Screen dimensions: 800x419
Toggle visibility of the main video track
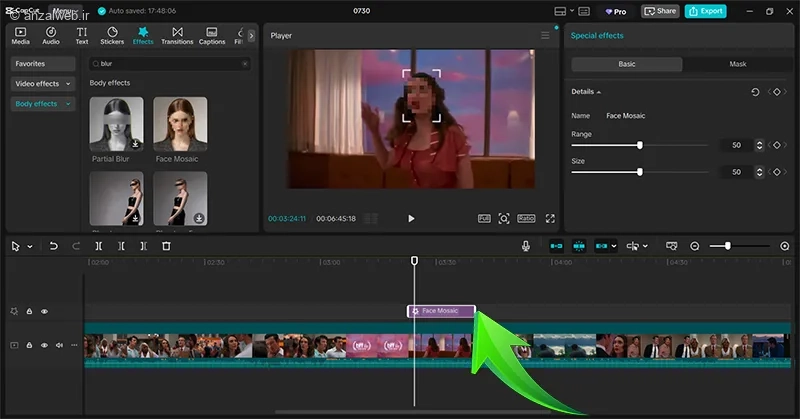(x=44, y=345)
